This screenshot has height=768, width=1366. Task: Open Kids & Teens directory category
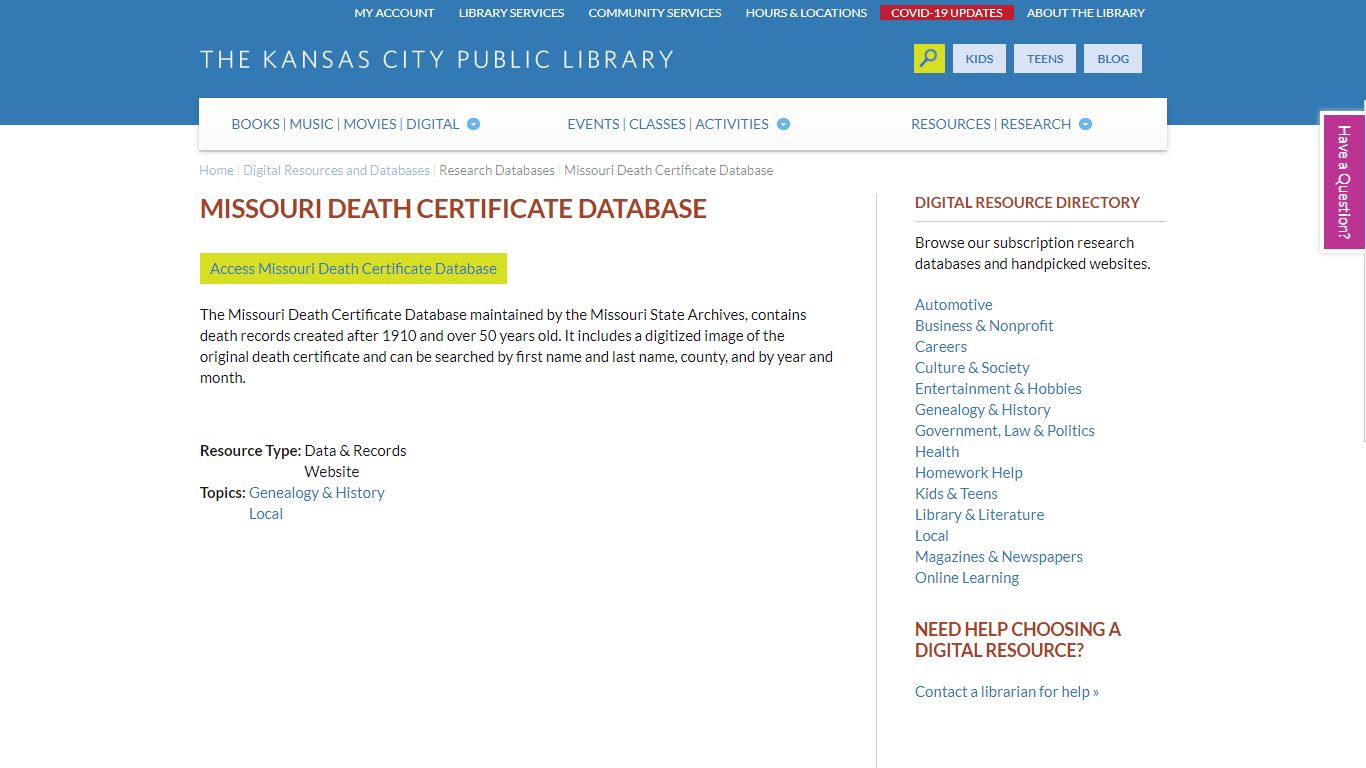click(x=956, y=494)
